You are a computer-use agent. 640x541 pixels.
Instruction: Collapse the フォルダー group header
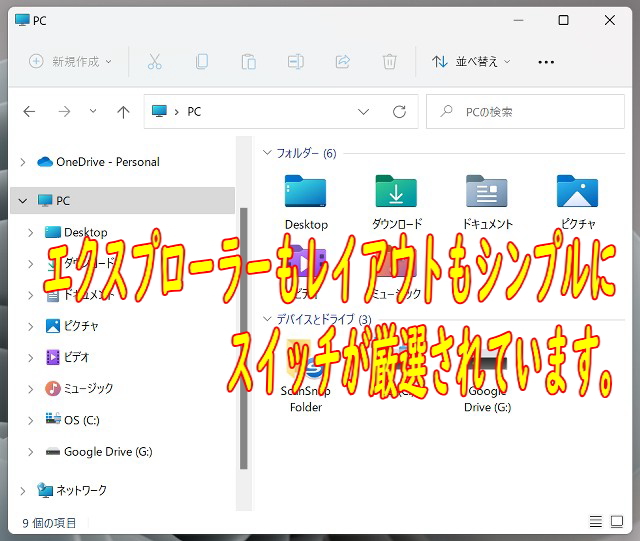pos(267,153)
